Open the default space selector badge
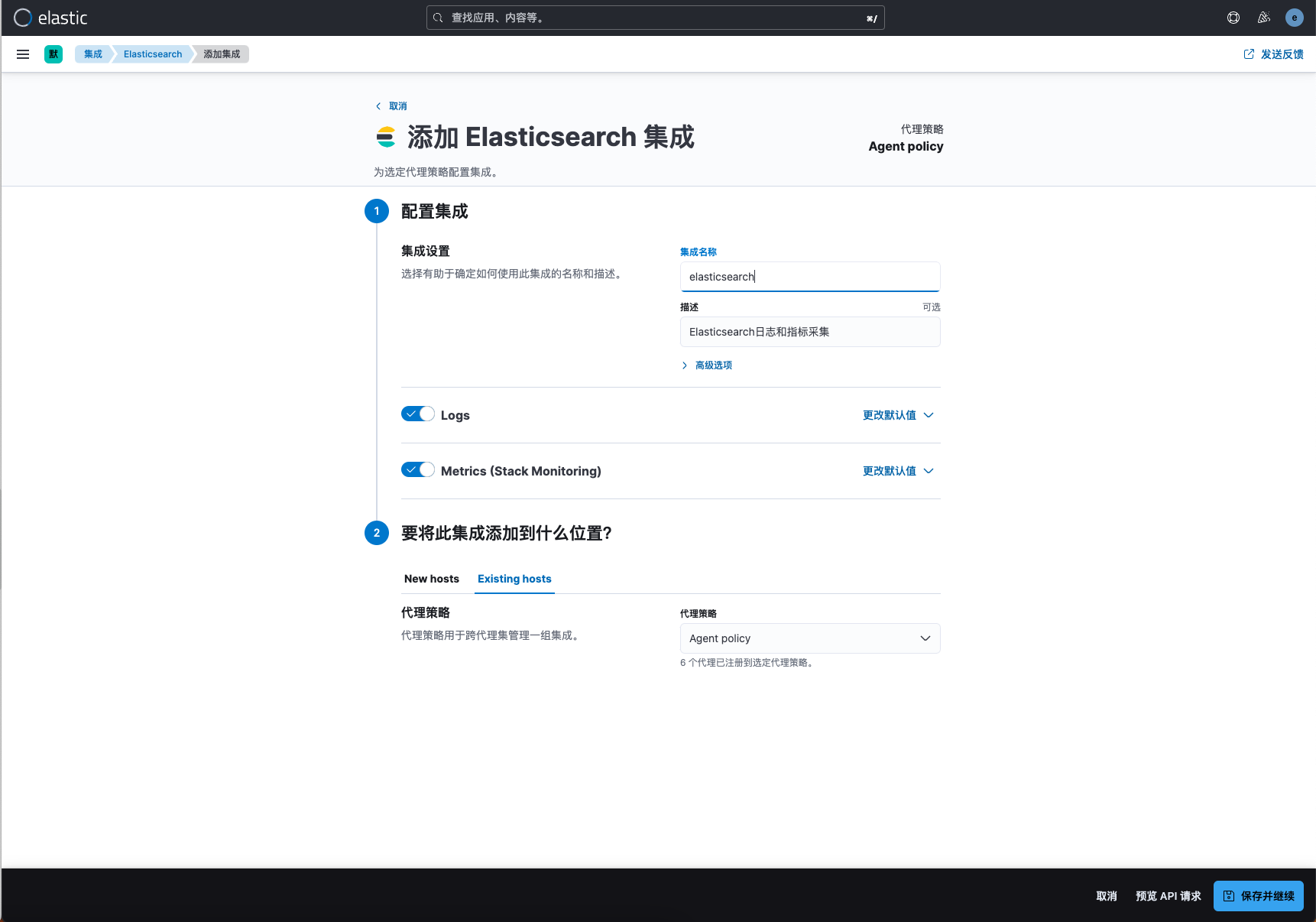The height and width of the screenshot is (922, 1316). (x=53, y=54)
